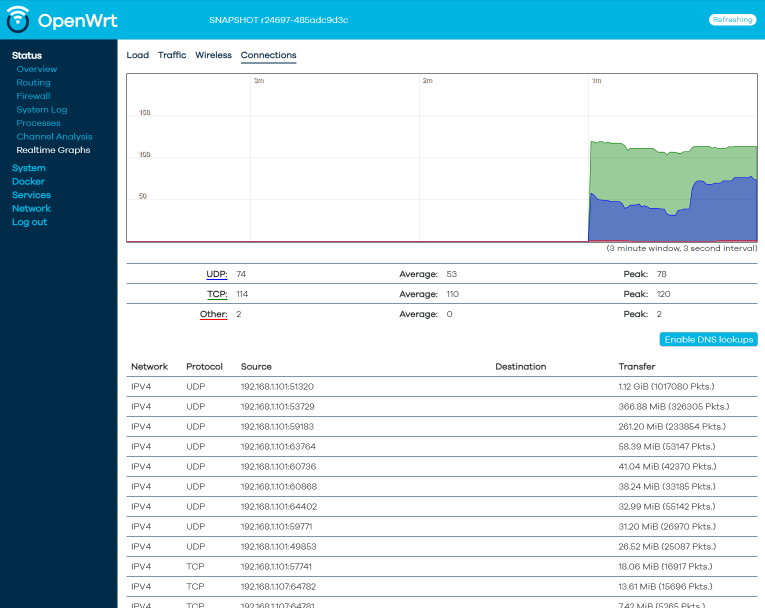Screen dimensions: 765x608
Task: Click Log out in sidebar
Action: point(29,222)
